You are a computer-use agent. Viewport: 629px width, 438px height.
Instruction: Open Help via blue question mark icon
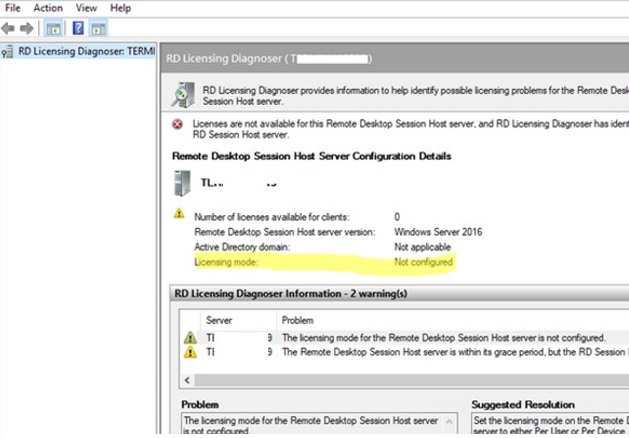pyautogui.click(x=77, y=27)
